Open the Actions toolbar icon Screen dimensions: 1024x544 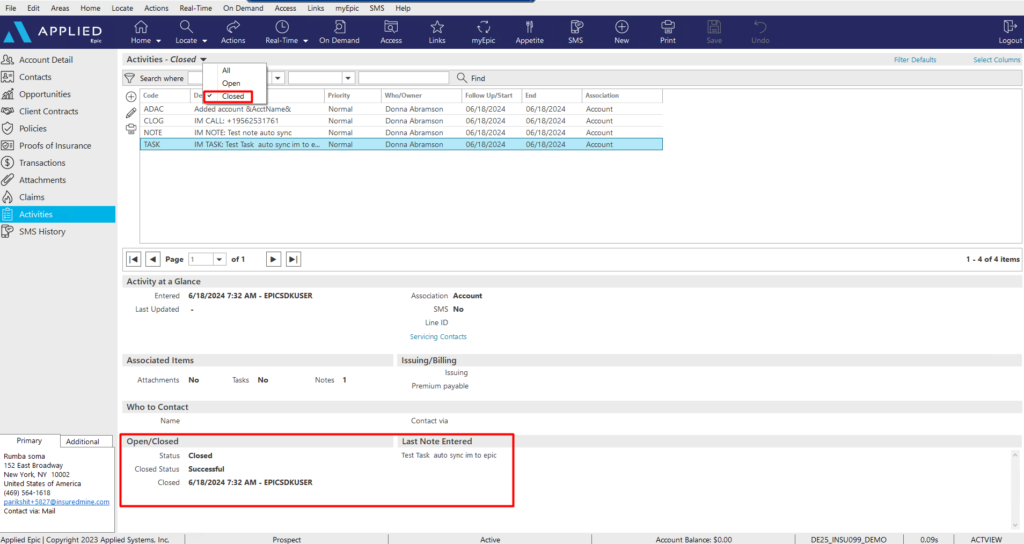point(233,27)
